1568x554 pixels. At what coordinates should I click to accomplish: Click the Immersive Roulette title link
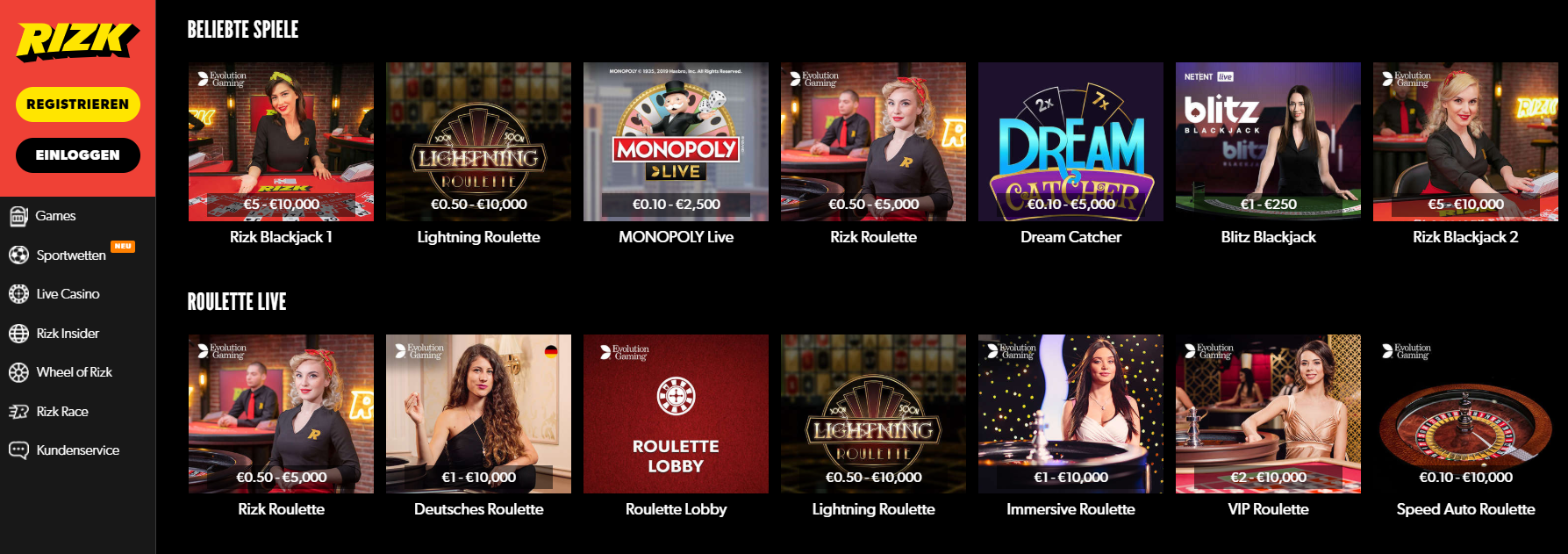point(1070,509)
